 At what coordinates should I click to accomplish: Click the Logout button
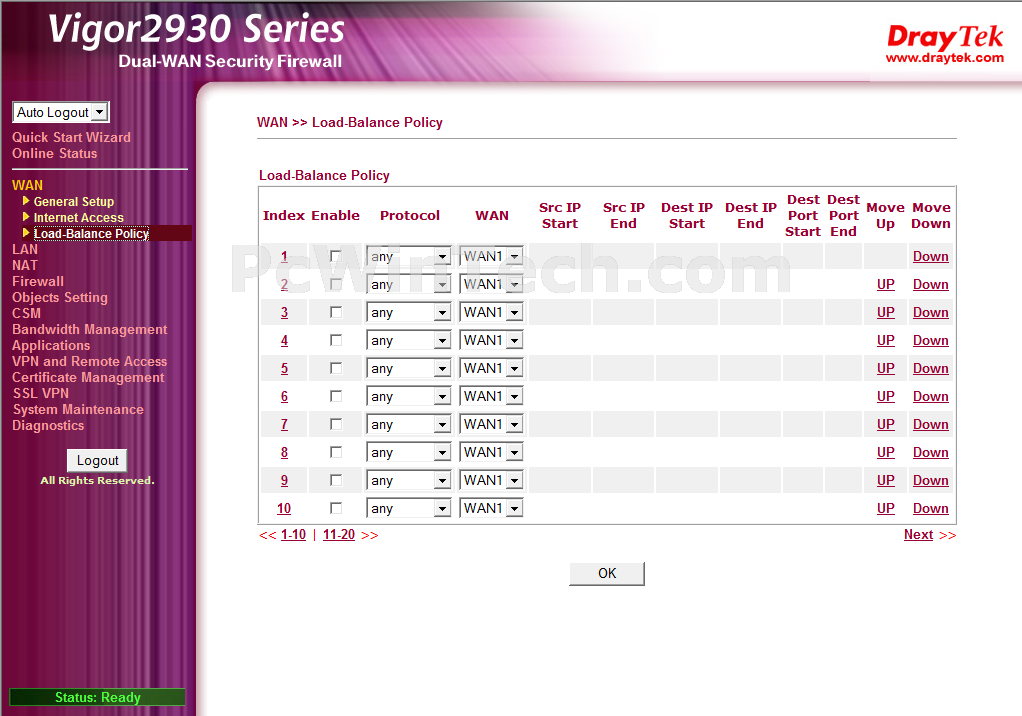(97, 461)
